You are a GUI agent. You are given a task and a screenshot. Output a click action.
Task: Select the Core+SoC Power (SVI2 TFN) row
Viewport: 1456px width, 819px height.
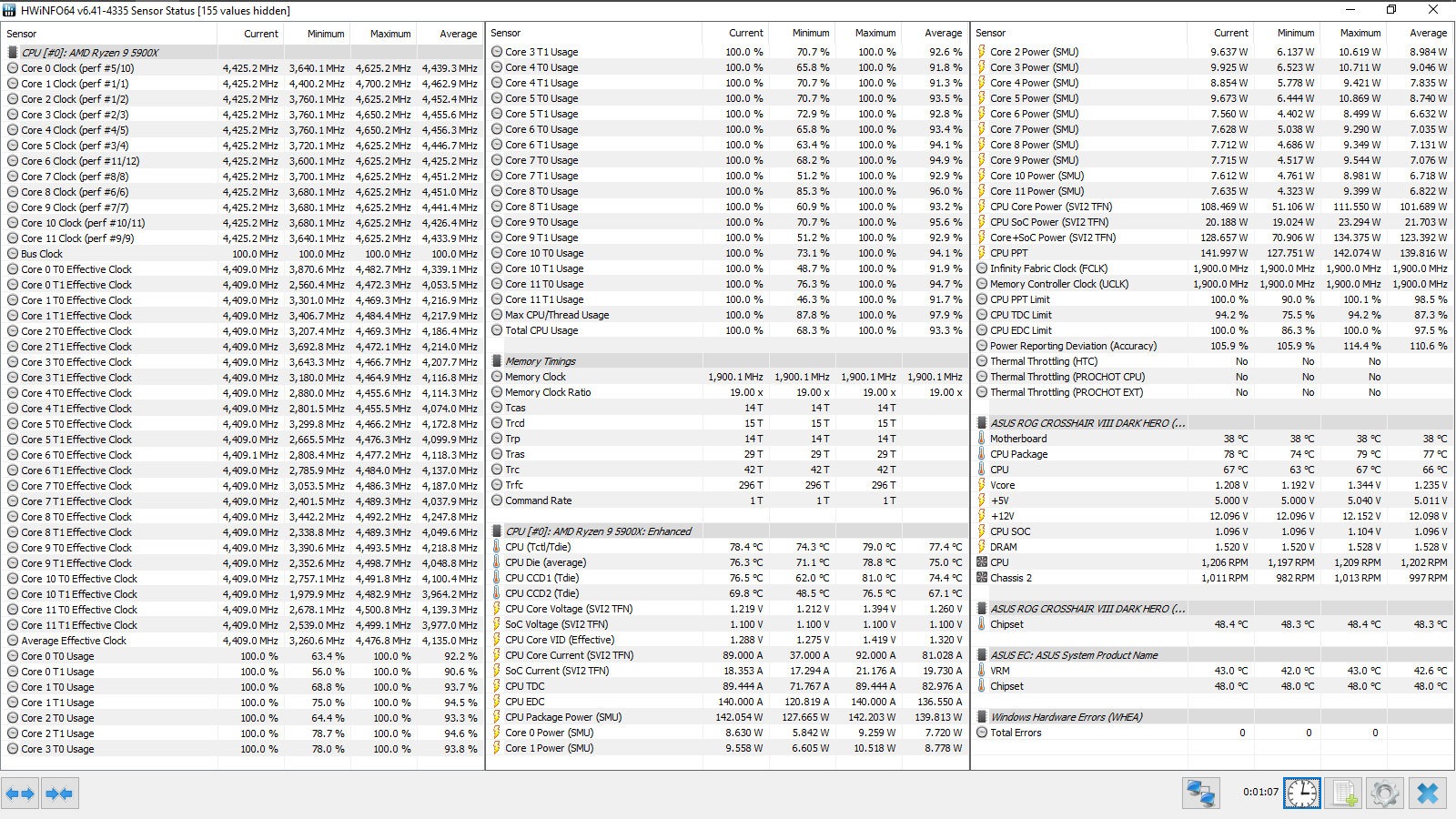pyautogui.click(x=1212, y=238)
